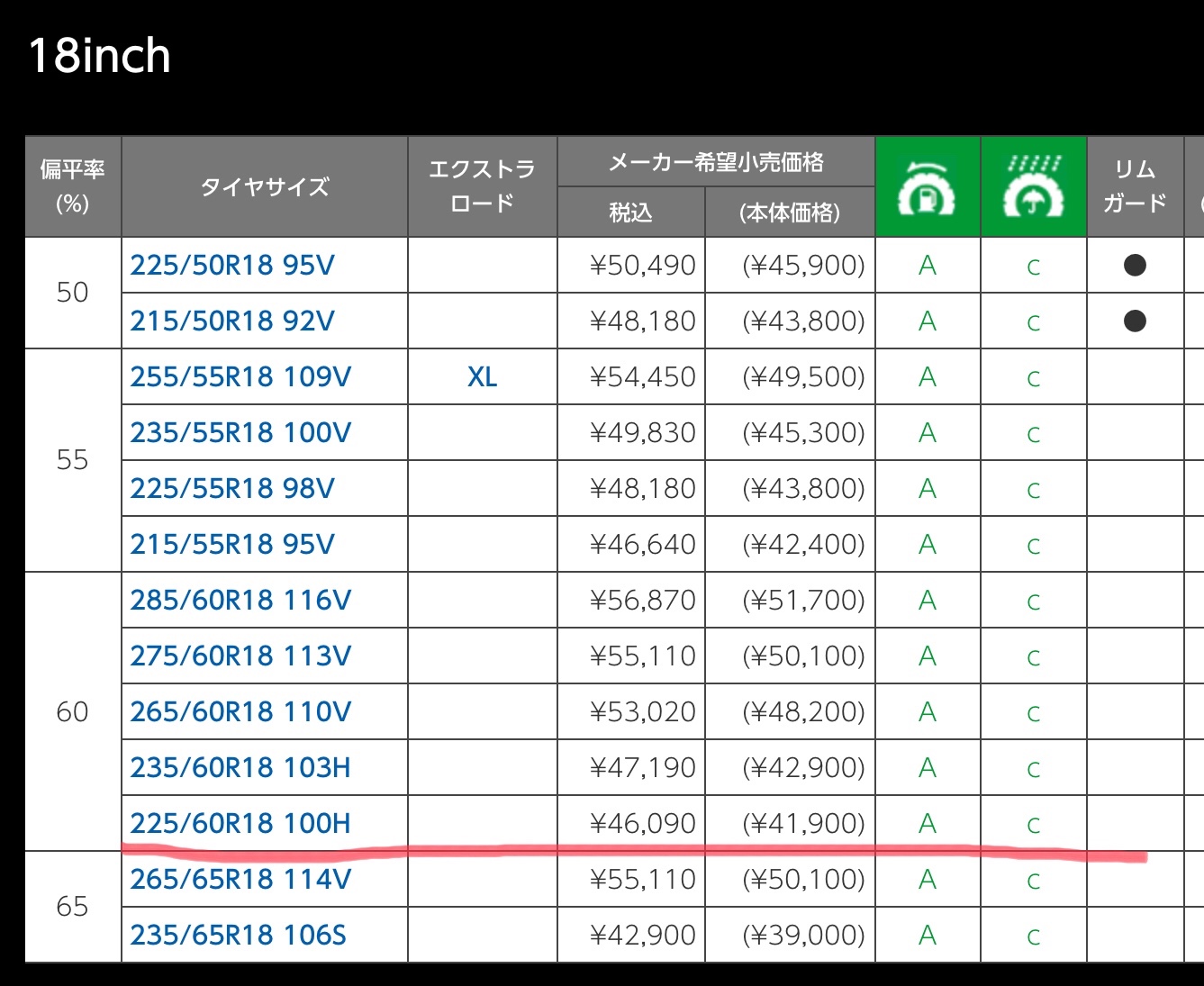
Task: Open the 235/60R18 103H tire link
Action: point(240,768)
